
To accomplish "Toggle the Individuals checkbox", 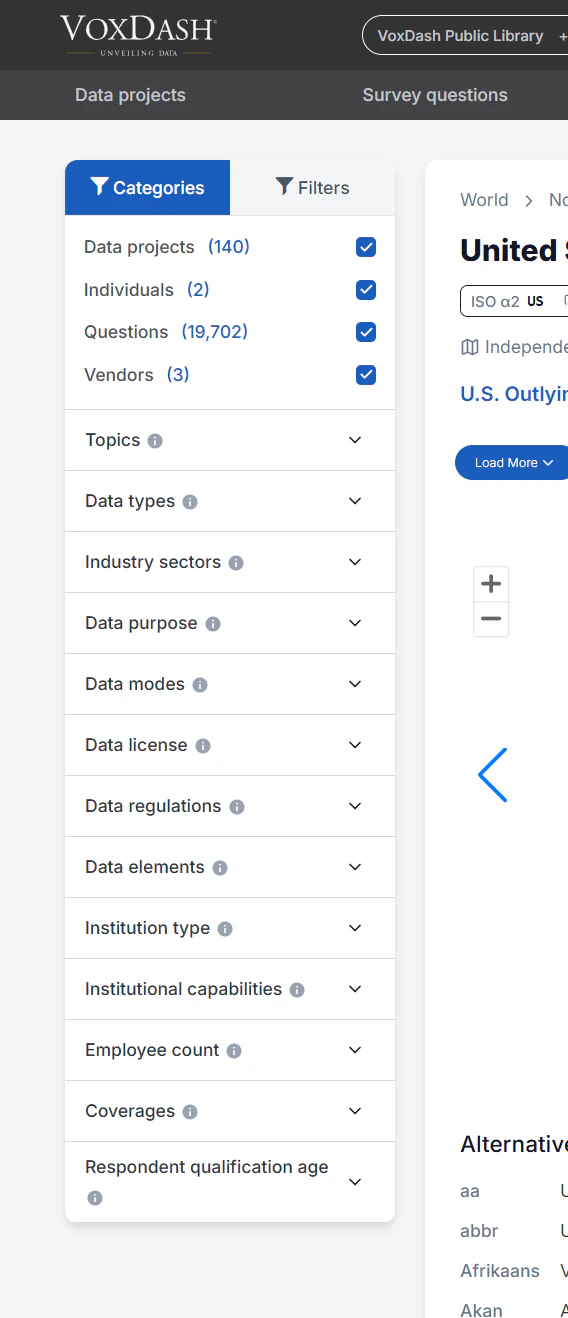I will coord(366,290).
